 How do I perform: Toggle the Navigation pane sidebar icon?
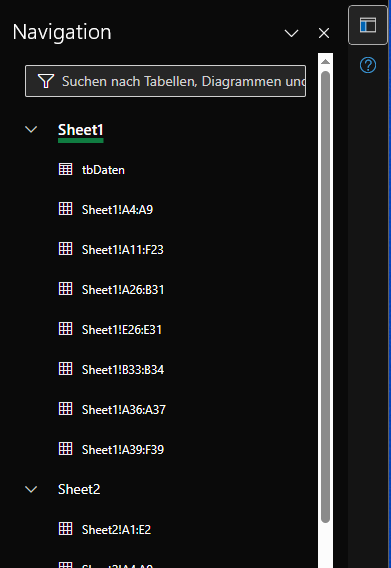point(368,25)
